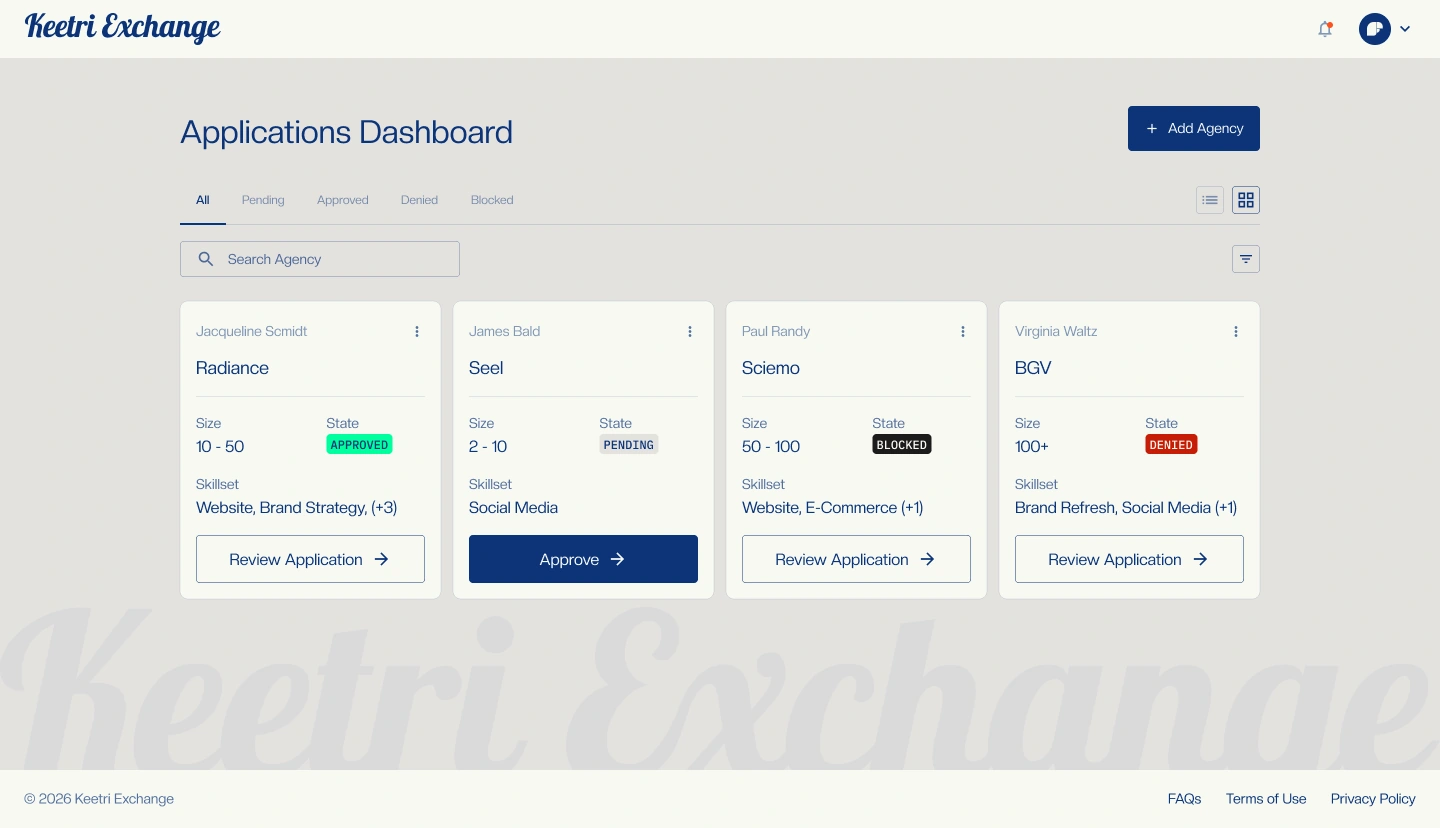Click skillset Website, Brand Strategy, (+3)
This screenshot has width=1440, height=828.
click(x=297, y=508)
